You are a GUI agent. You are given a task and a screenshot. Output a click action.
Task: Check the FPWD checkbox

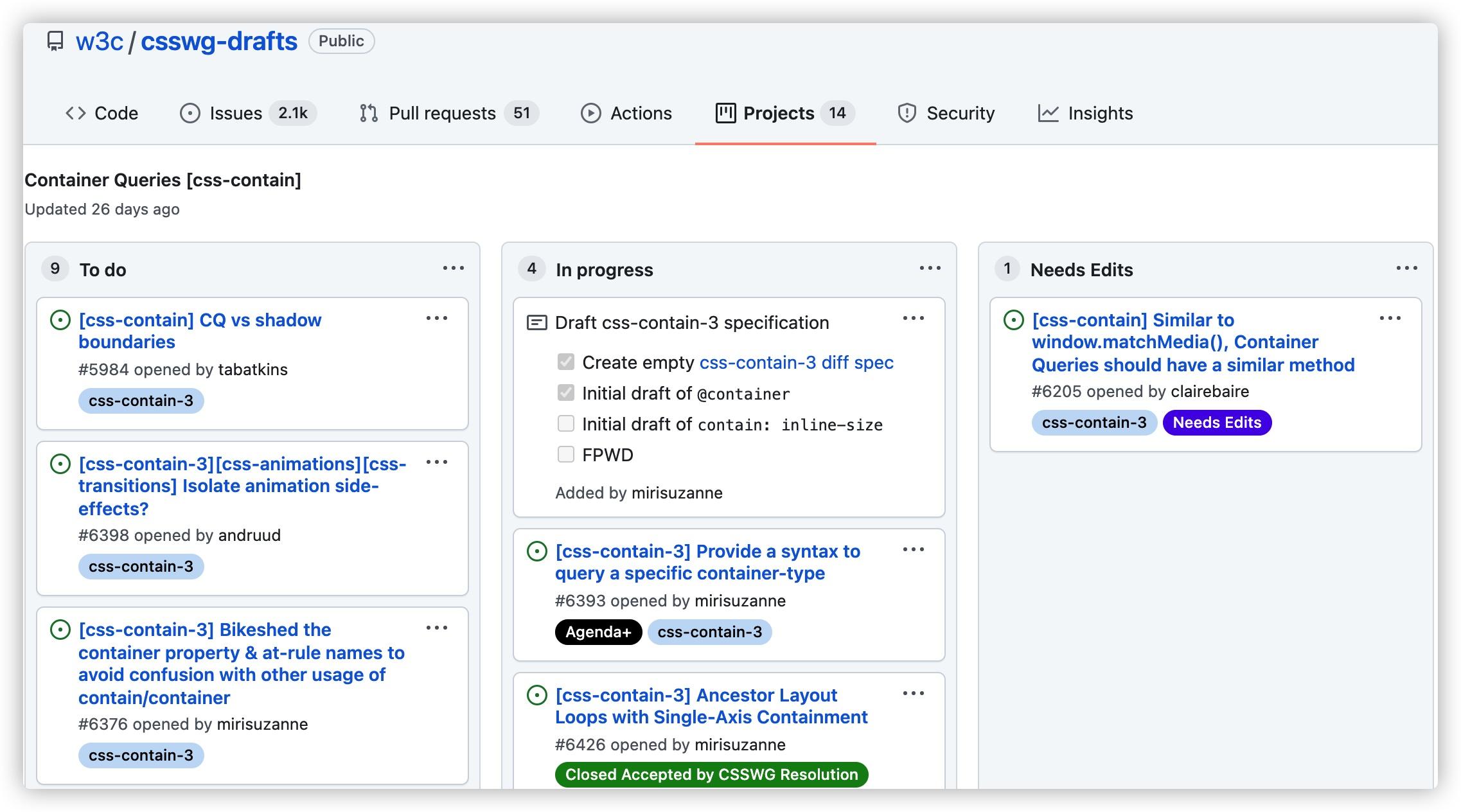(565, 455)
